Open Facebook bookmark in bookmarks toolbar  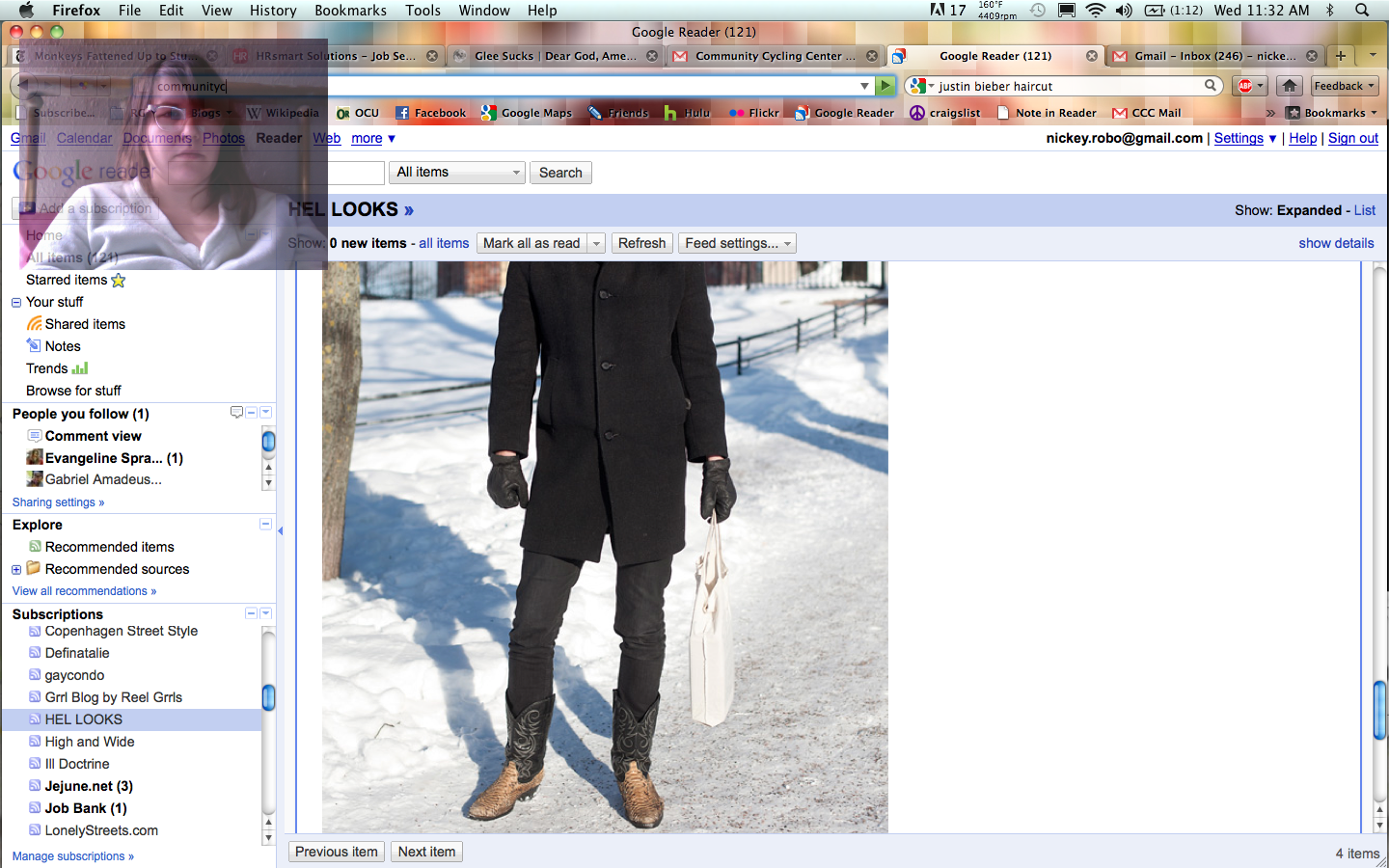(431, 113)
